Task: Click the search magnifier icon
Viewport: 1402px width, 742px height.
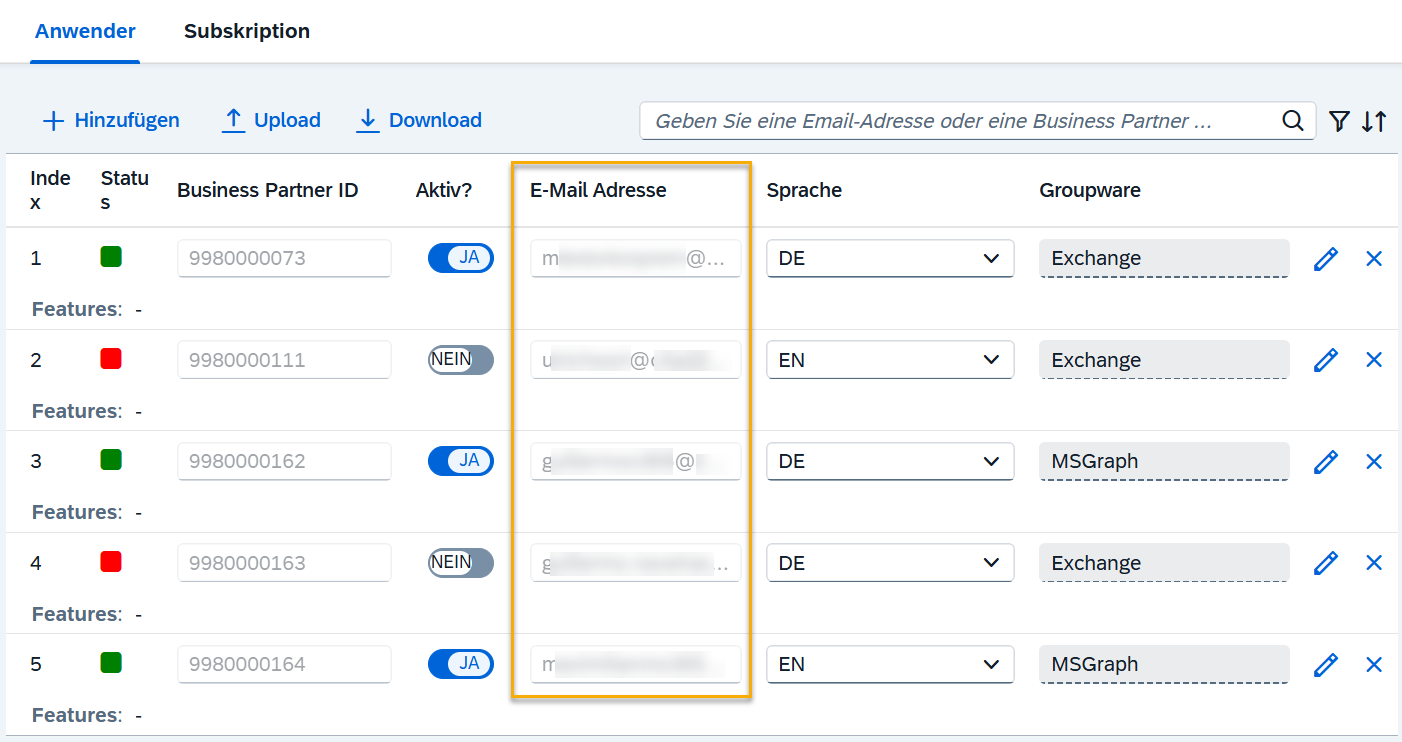Action: click(1293, 121)
